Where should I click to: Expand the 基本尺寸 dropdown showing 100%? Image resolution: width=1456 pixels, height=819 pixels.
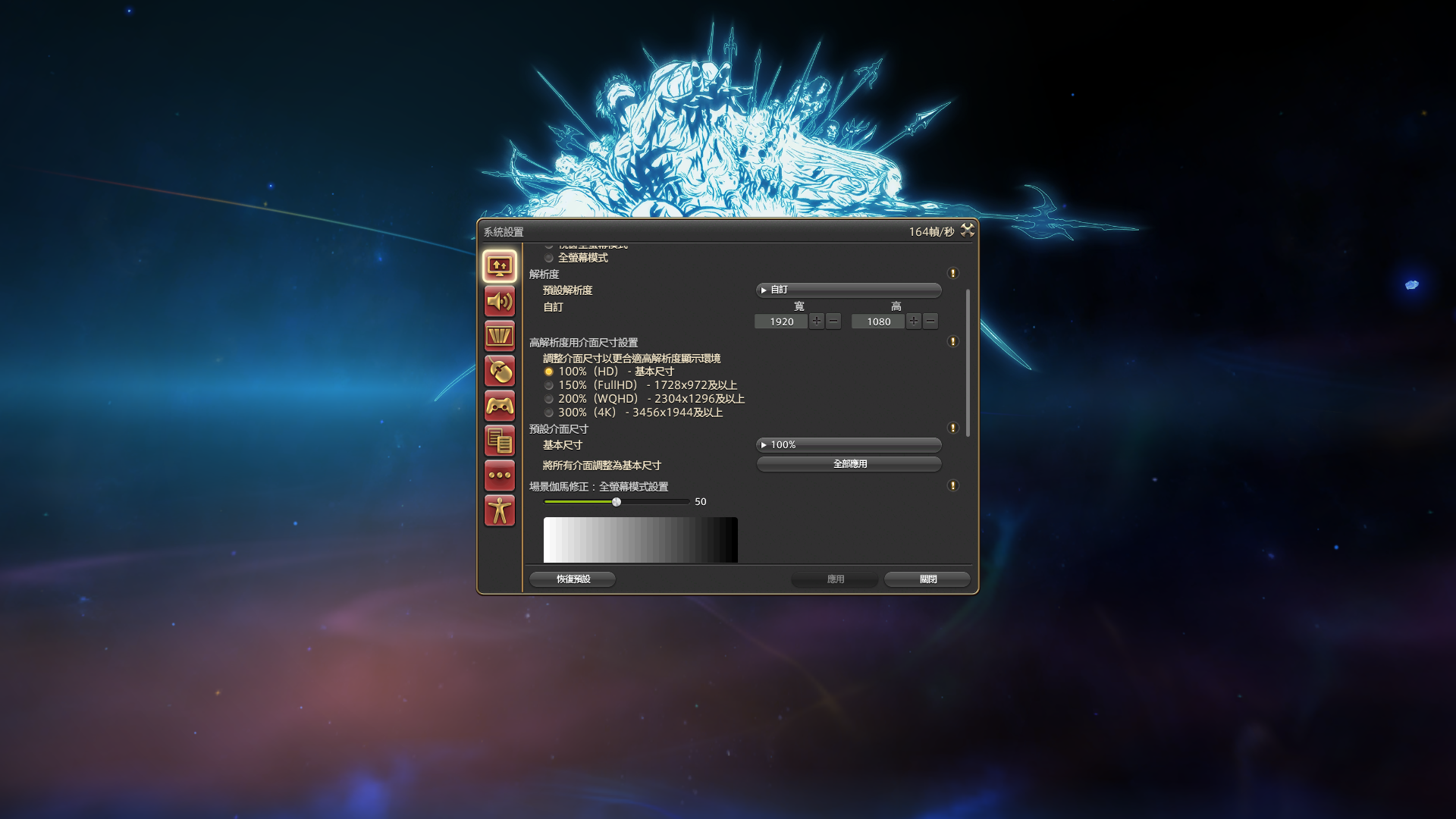(849, 445)
